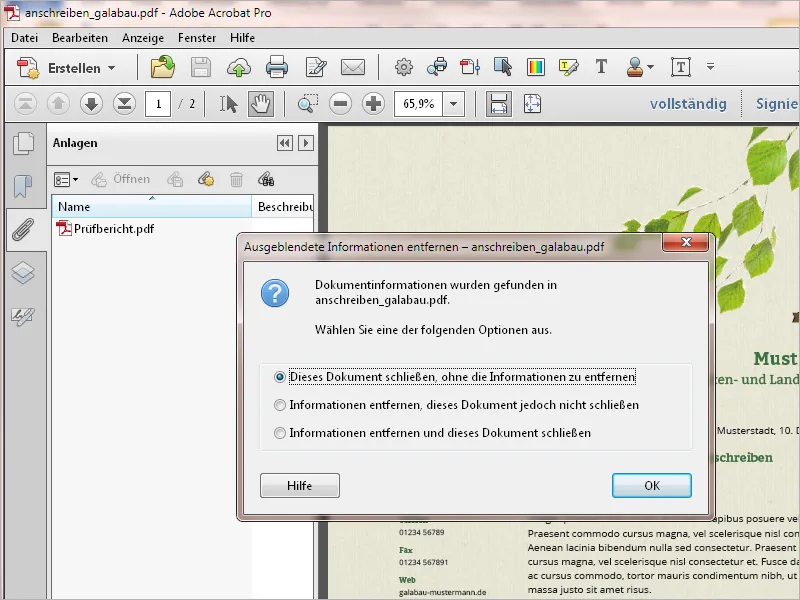Click the add attachment icon in Anlagen

click(x=206, y=179)
